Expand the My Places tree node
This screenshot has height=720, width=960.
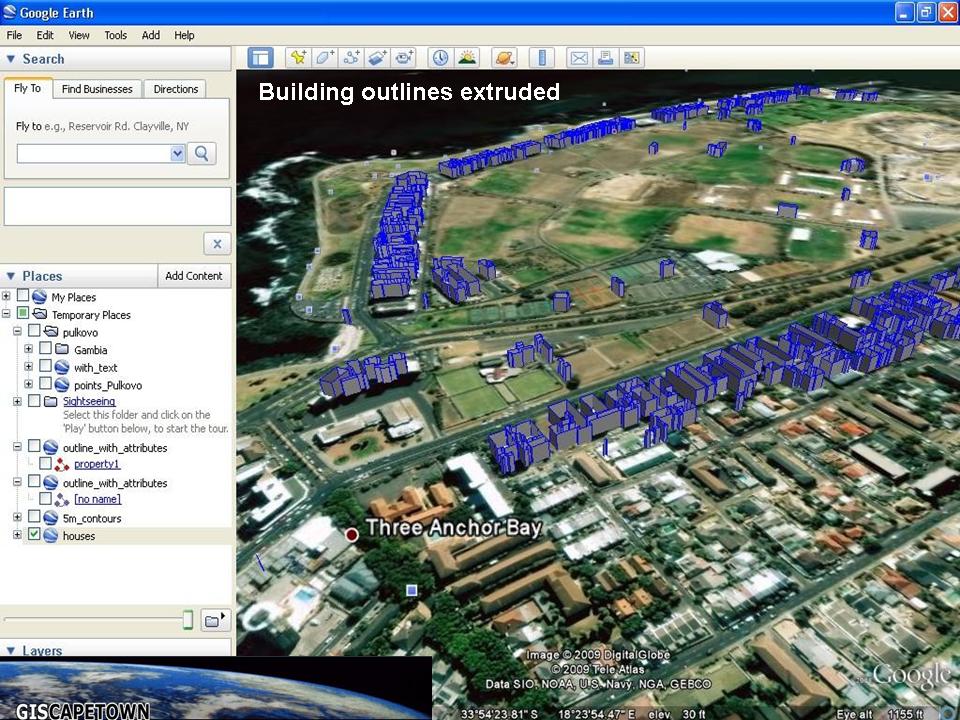pyautogui.click(x=6, y=296)
